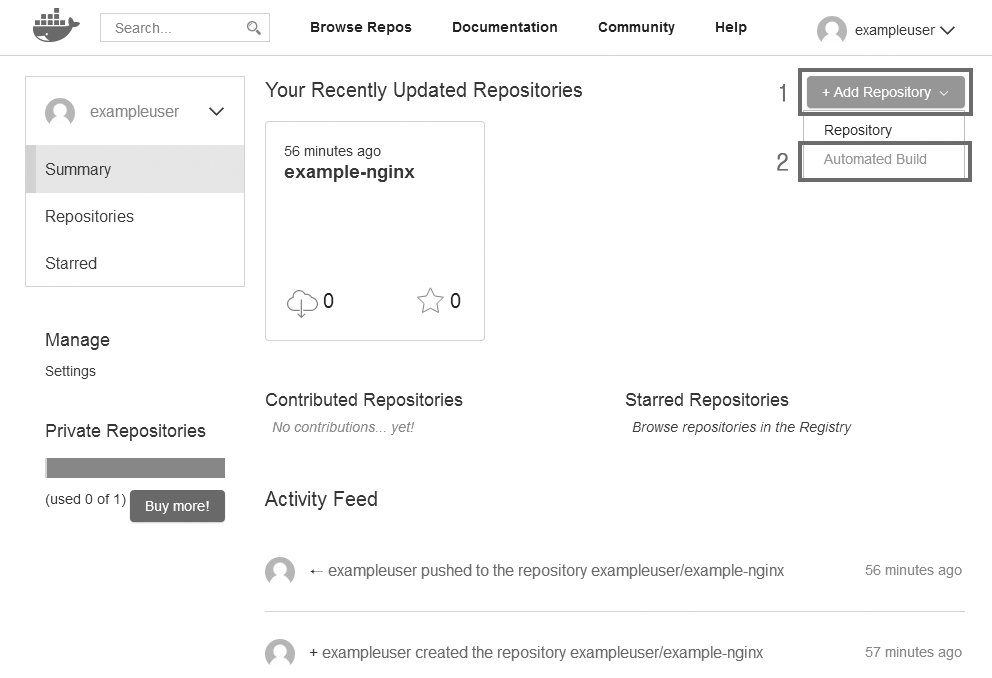Viewport: 992px width, 678px height.
Task: Click avatar beside the created repository entry
Action: (280, 653)
